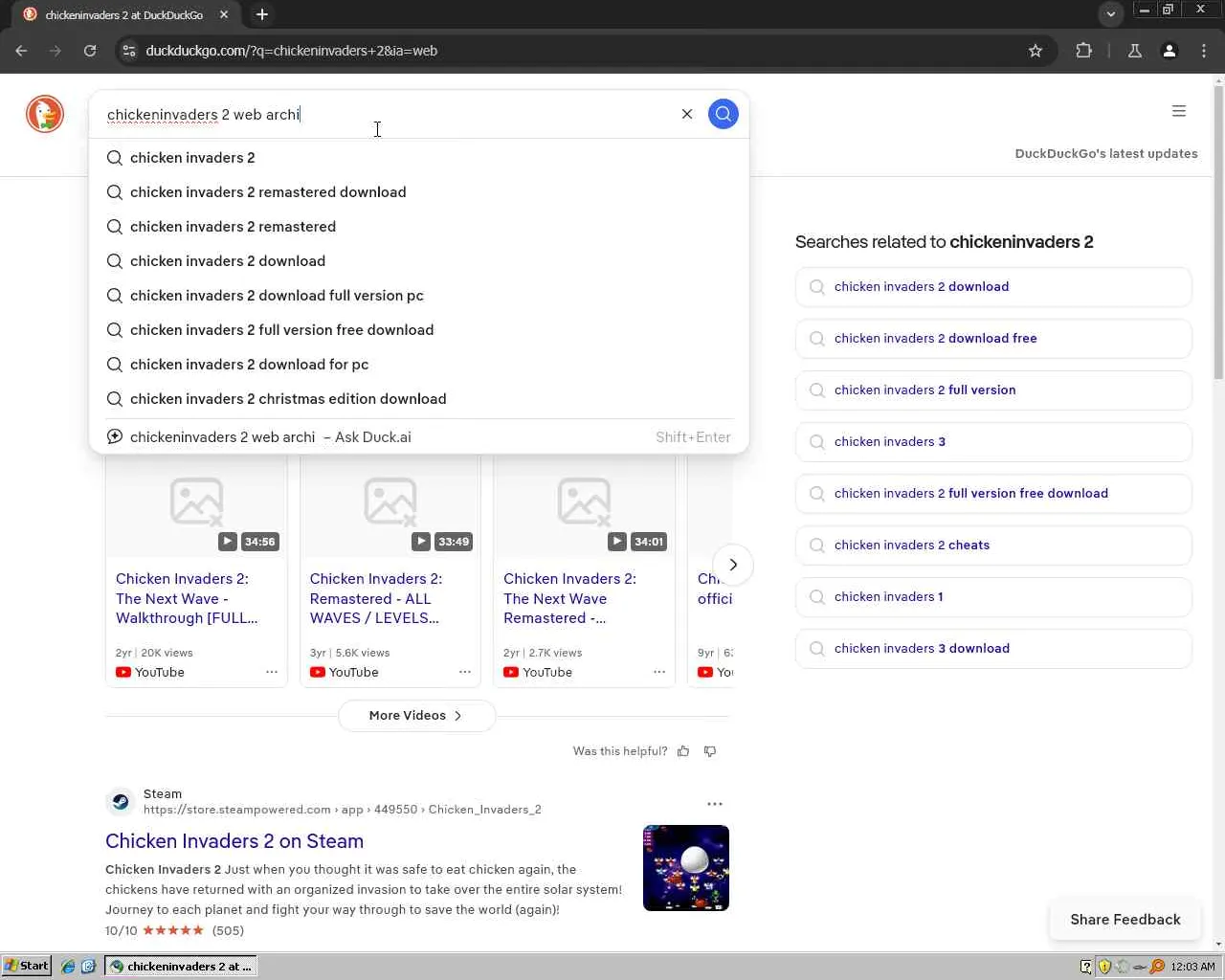Close the chickeninvaders 2 tab

[224, 14]
